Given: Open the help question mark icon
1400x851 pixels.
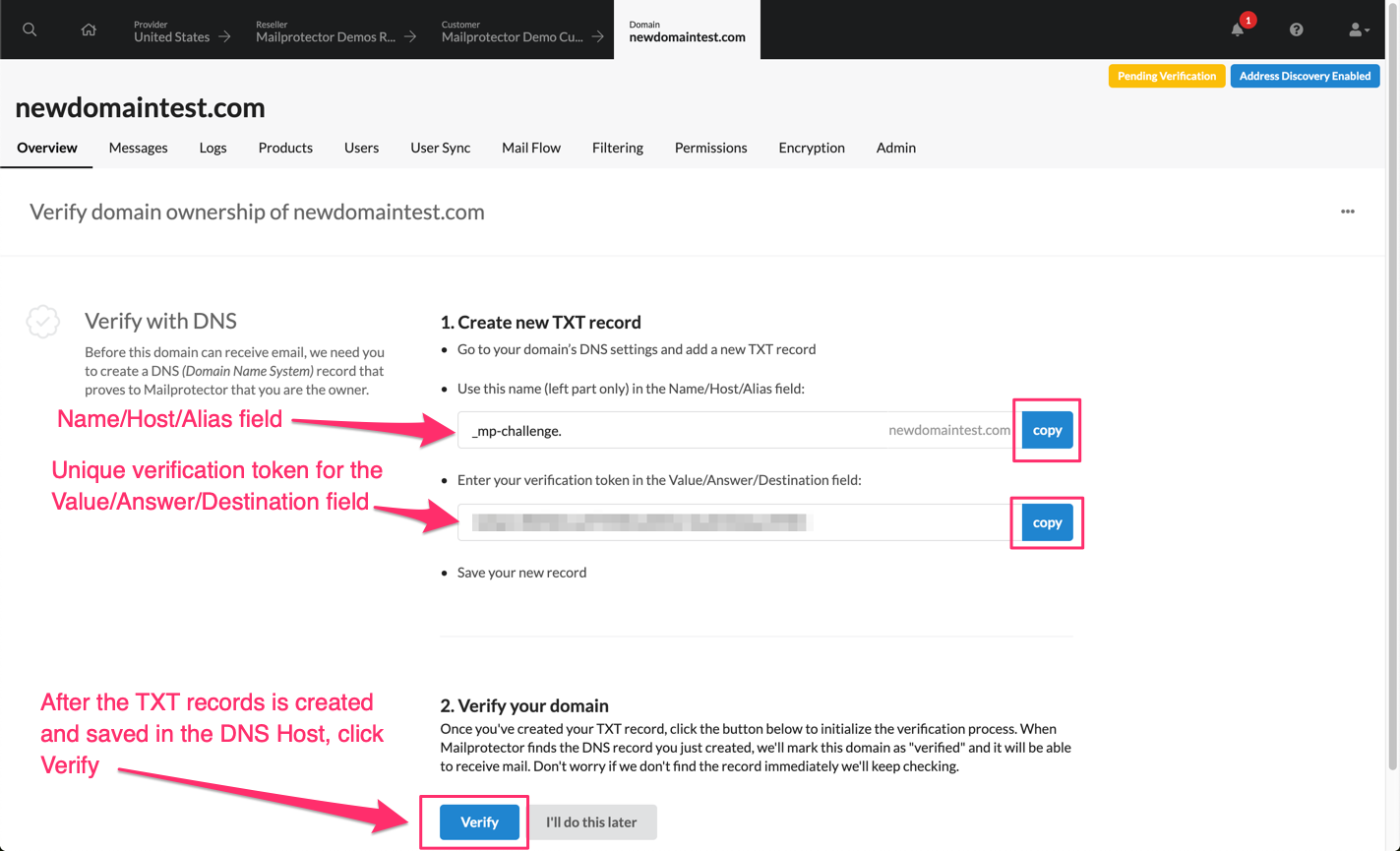Looking at the screenshot, I should (1297, 30).
